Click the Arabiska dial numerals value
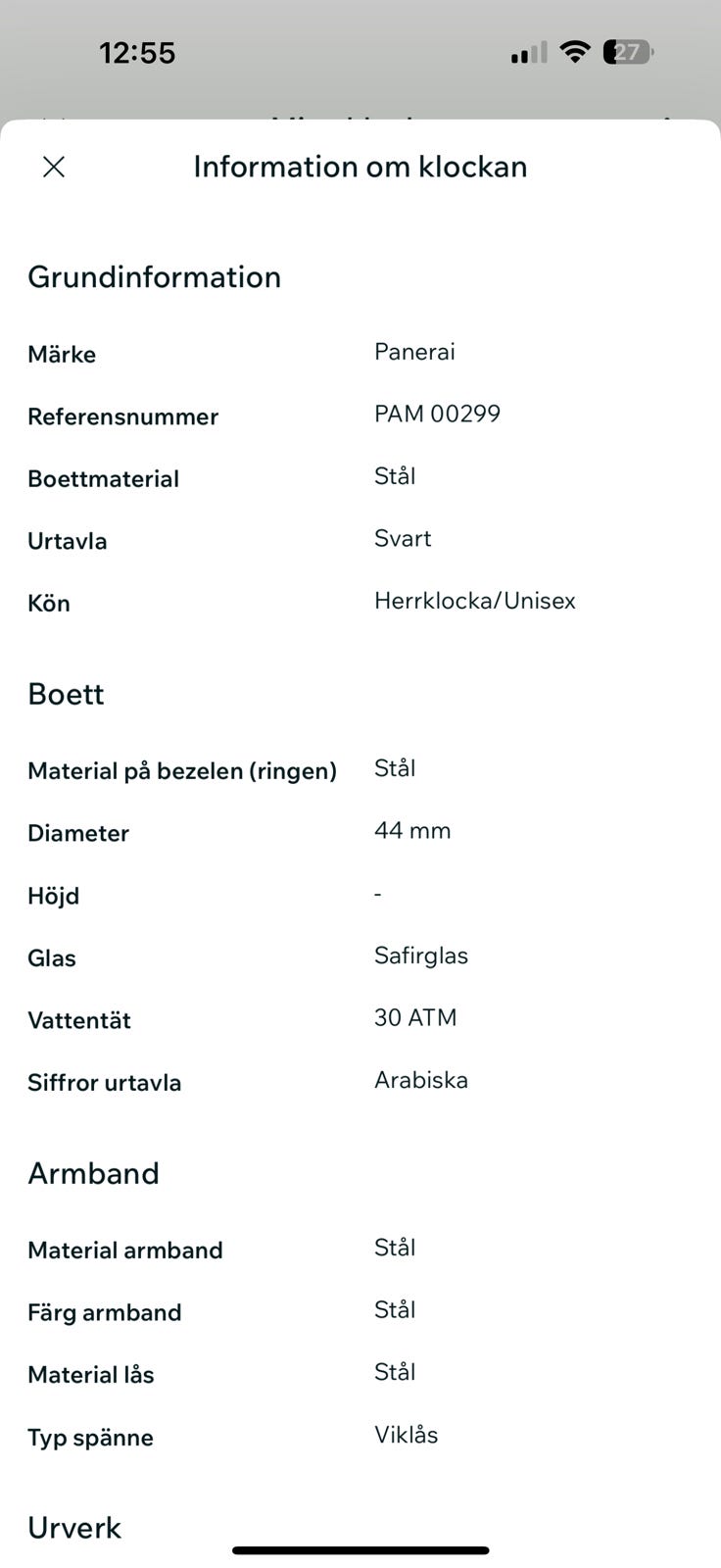Image resolution: width=721 pixels, height=1568 pixels. (421, 1080)
